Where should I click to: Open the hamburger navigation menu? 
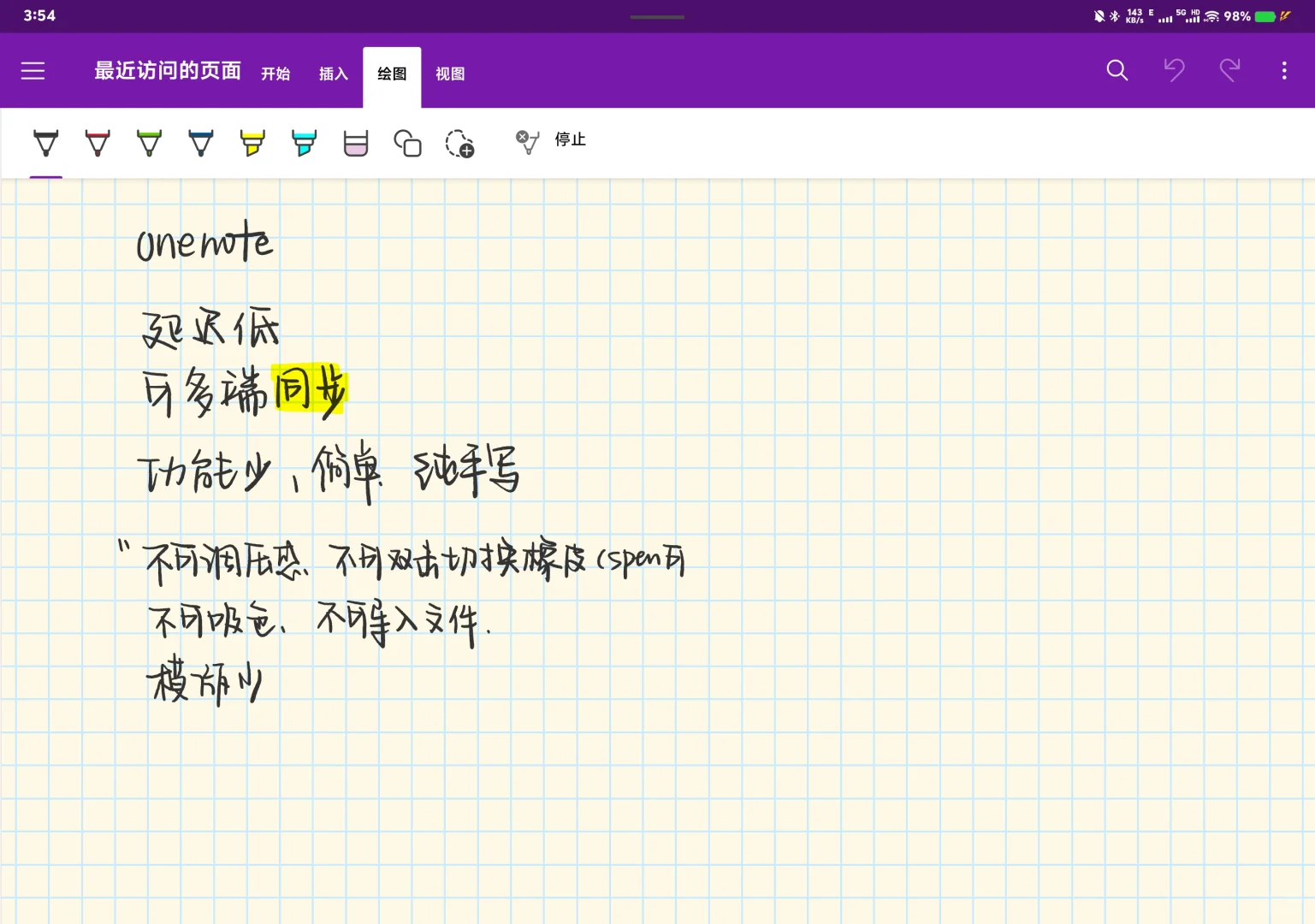coord(33,71)
